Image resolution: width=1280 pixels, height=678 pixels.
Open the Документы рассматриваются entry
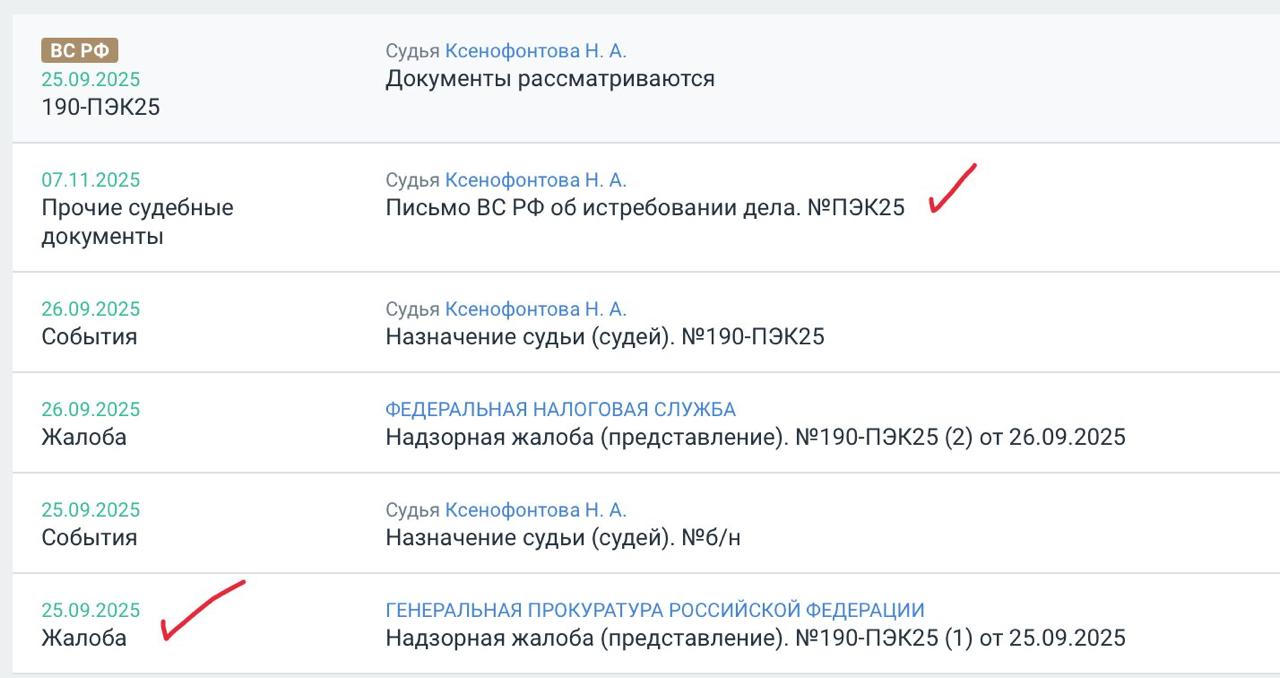click(x=549, y=78)
